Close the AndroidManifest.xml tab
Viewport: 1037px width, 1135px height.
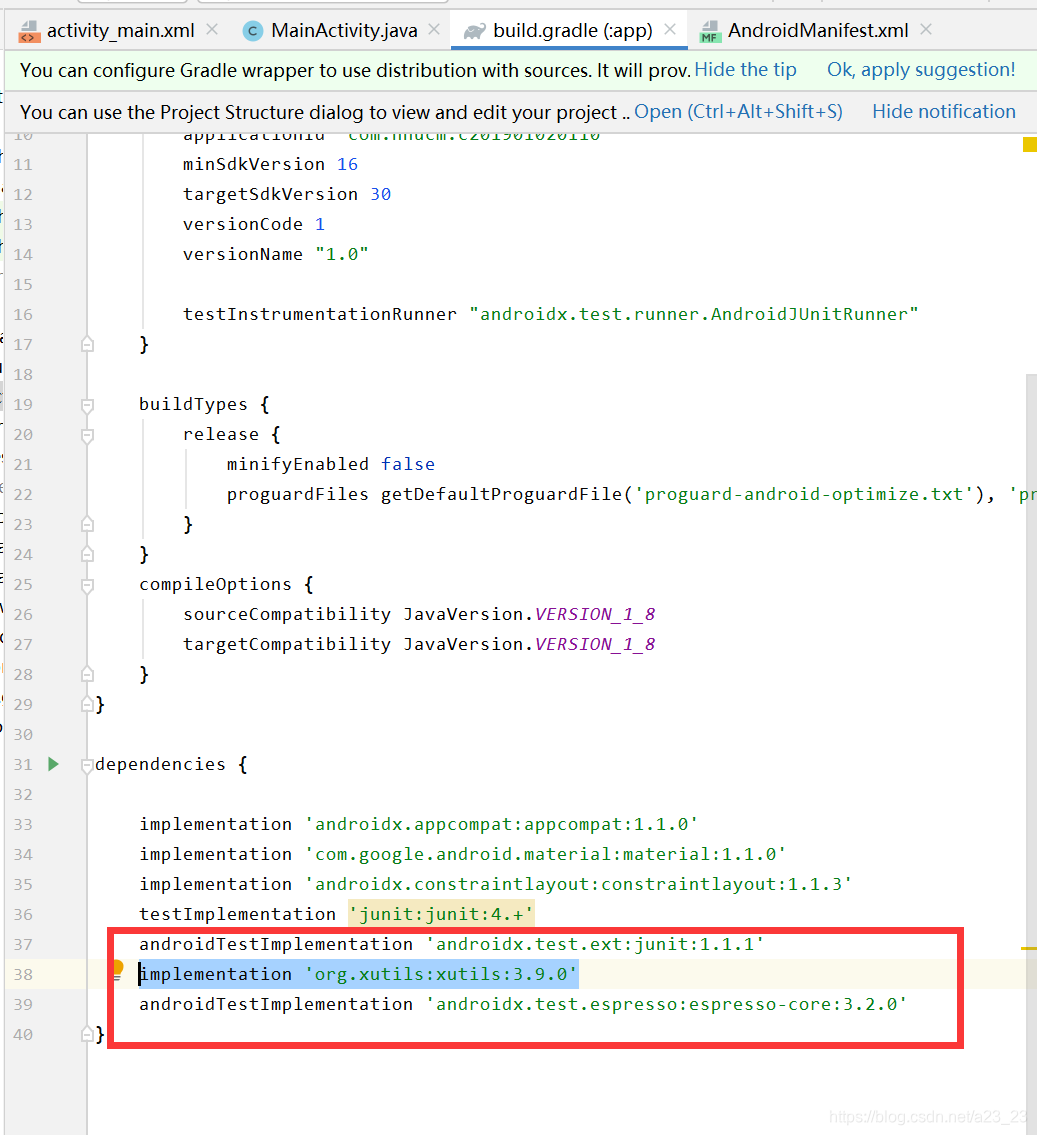point(926,30)
